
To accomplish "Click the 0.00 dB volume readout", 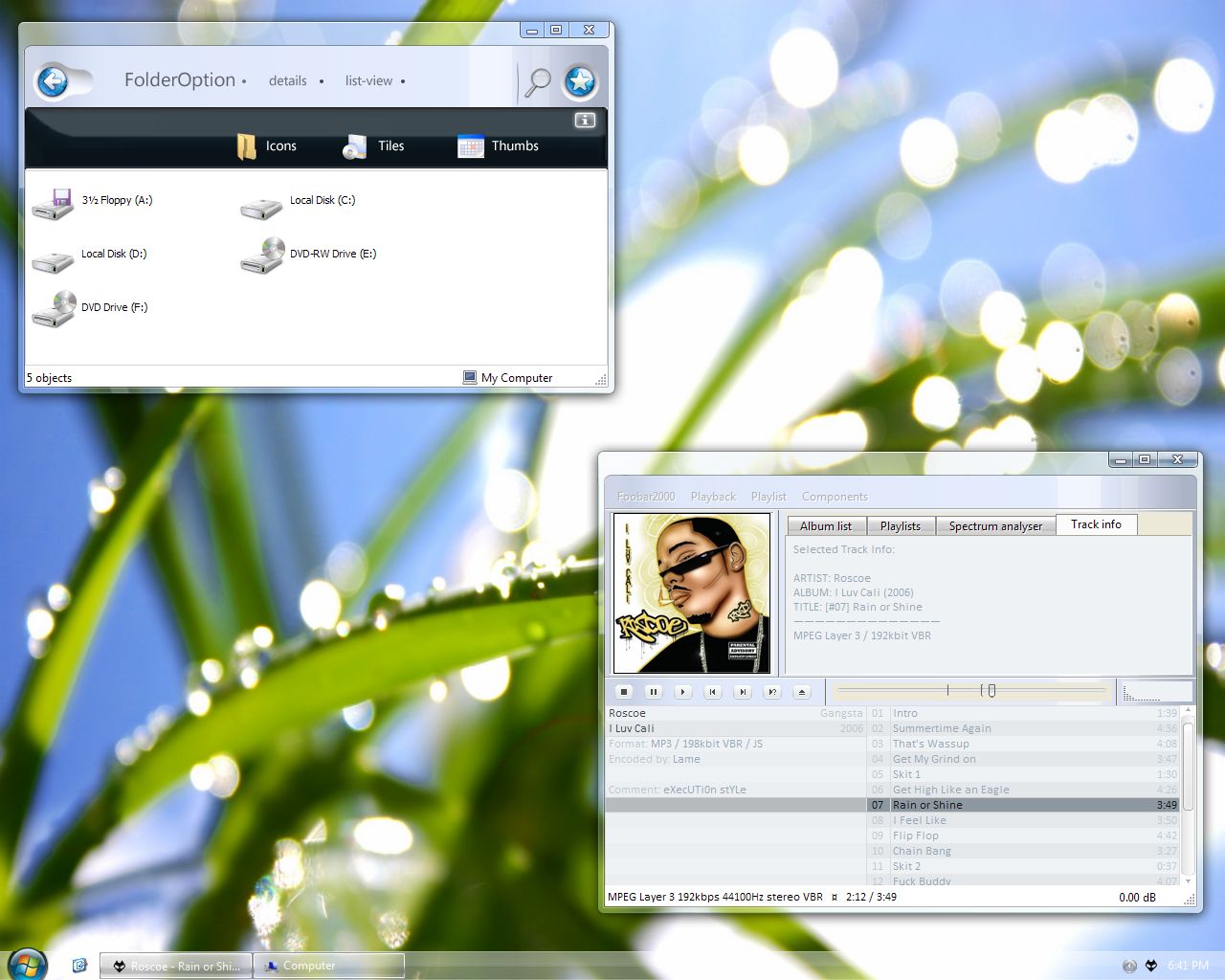I will click(x=1137, y=898).
